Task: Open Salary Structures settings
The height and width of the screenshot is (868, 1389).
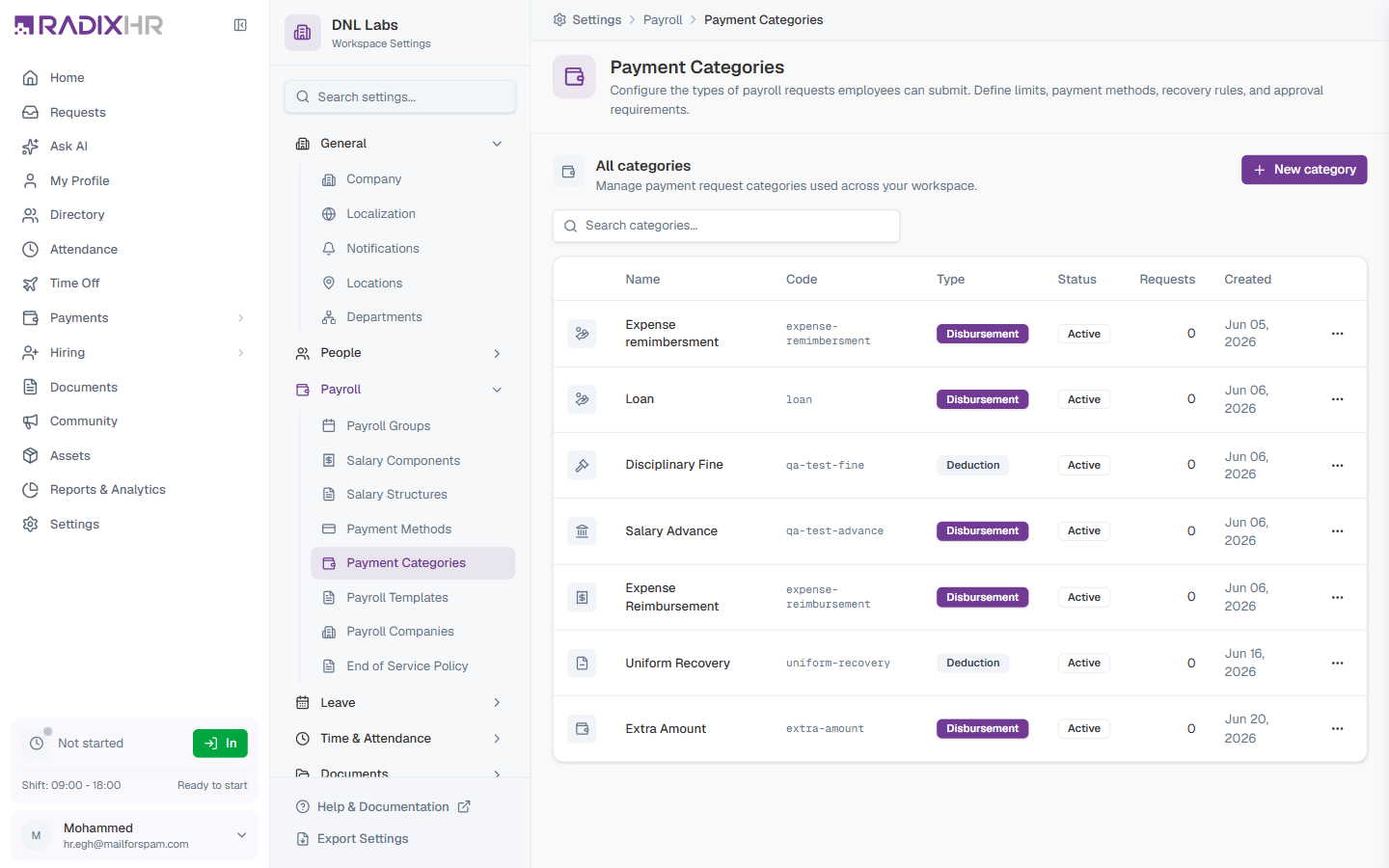Action: (413, 495)
